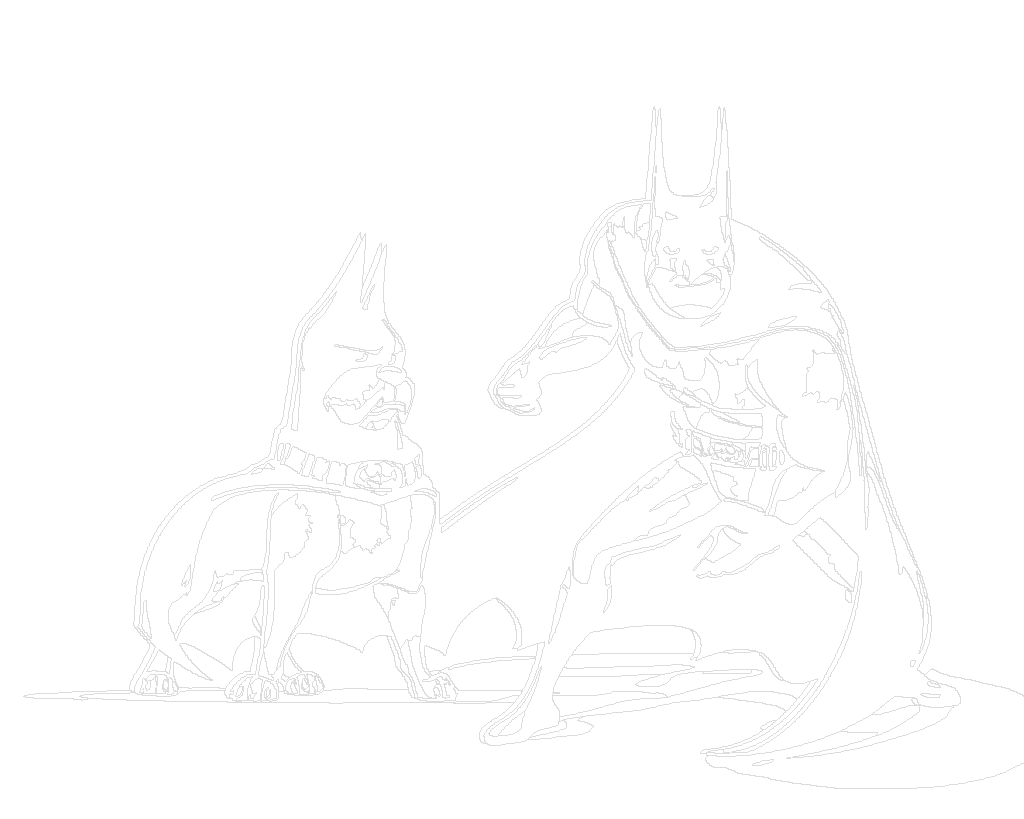The height and width of the screenshot is (819, 1024).
Task: Click the dog's front right paw
Action: tap(435, 686)
